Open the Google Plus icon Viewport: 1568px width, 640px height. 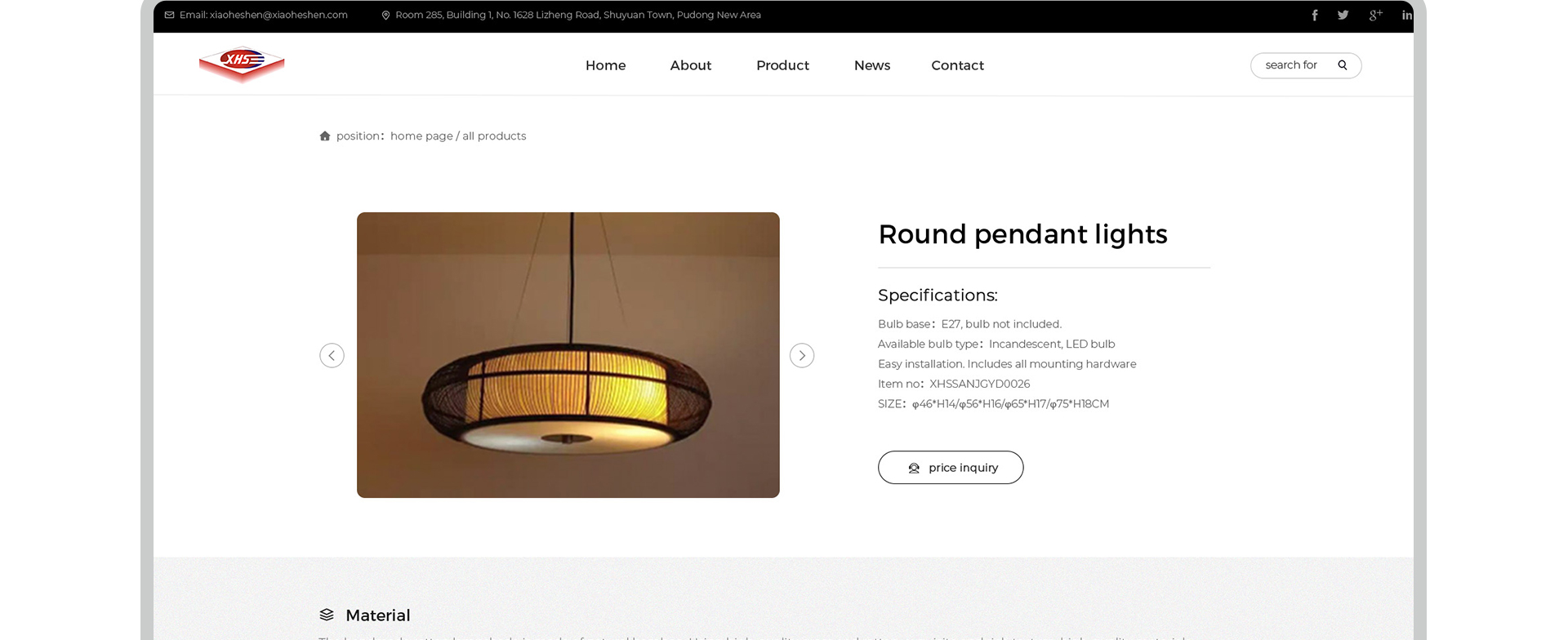tap(1375, 15)
